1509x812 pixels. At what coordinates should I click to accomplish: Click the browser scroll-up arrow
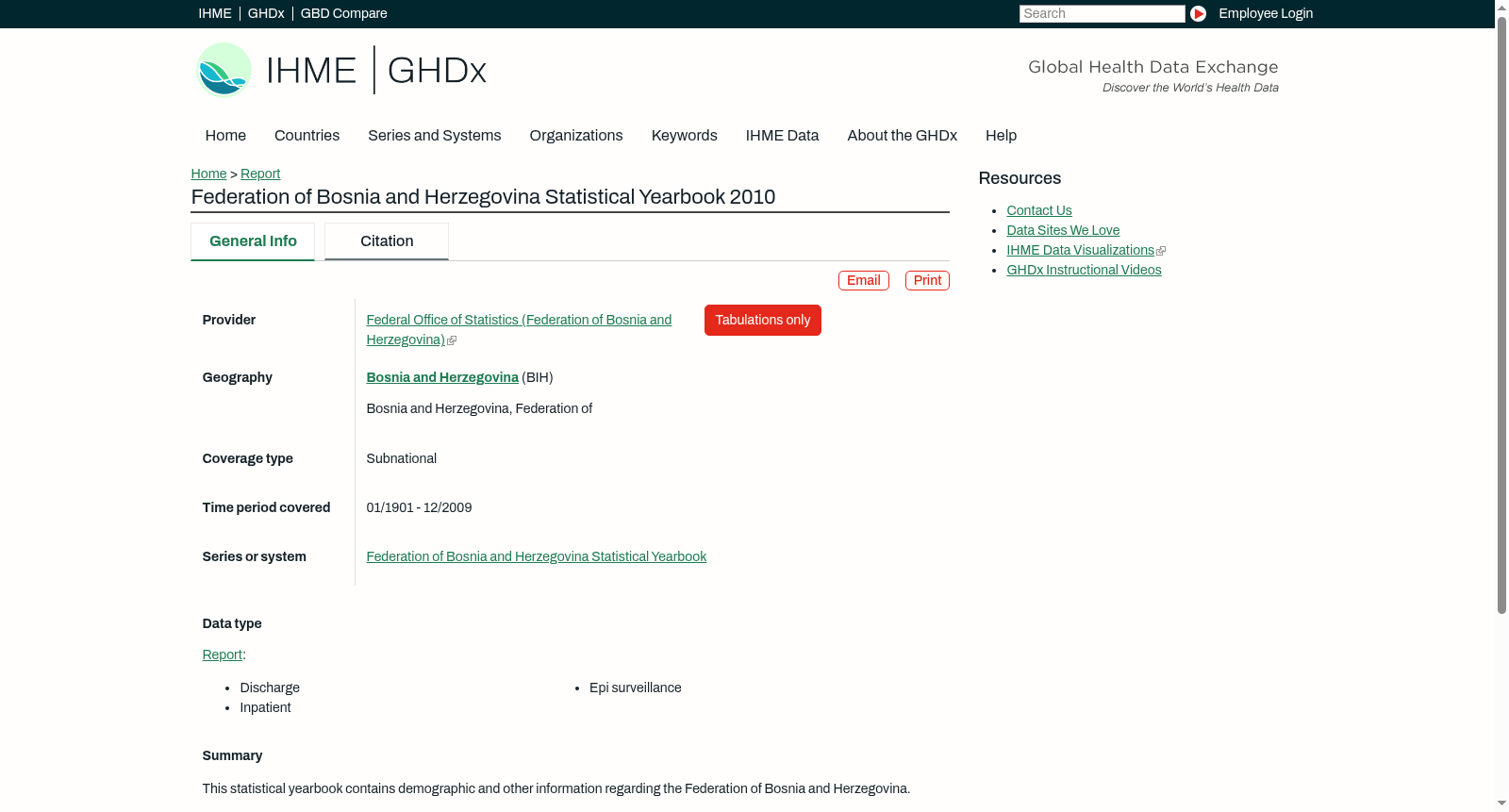point(1501,8)
